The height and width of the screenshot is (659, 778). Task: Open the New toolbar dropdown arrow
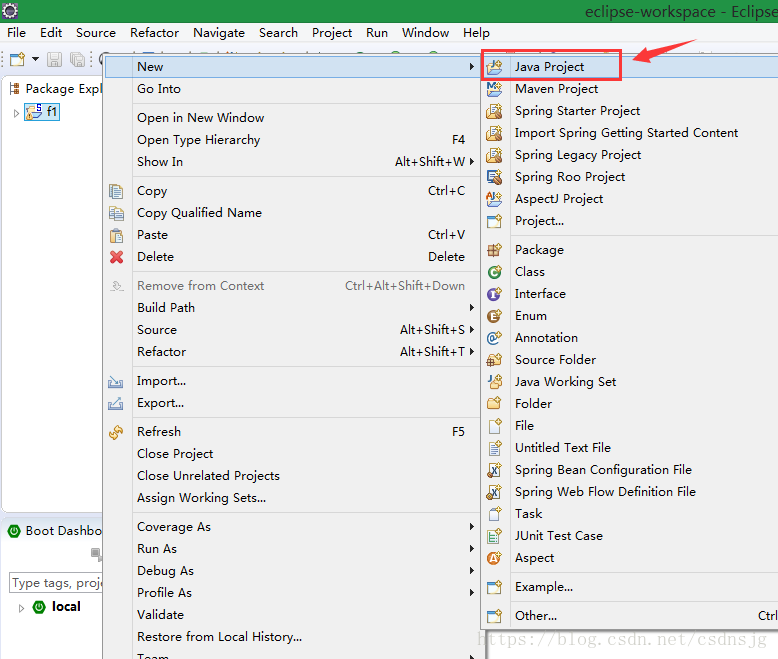35,60
